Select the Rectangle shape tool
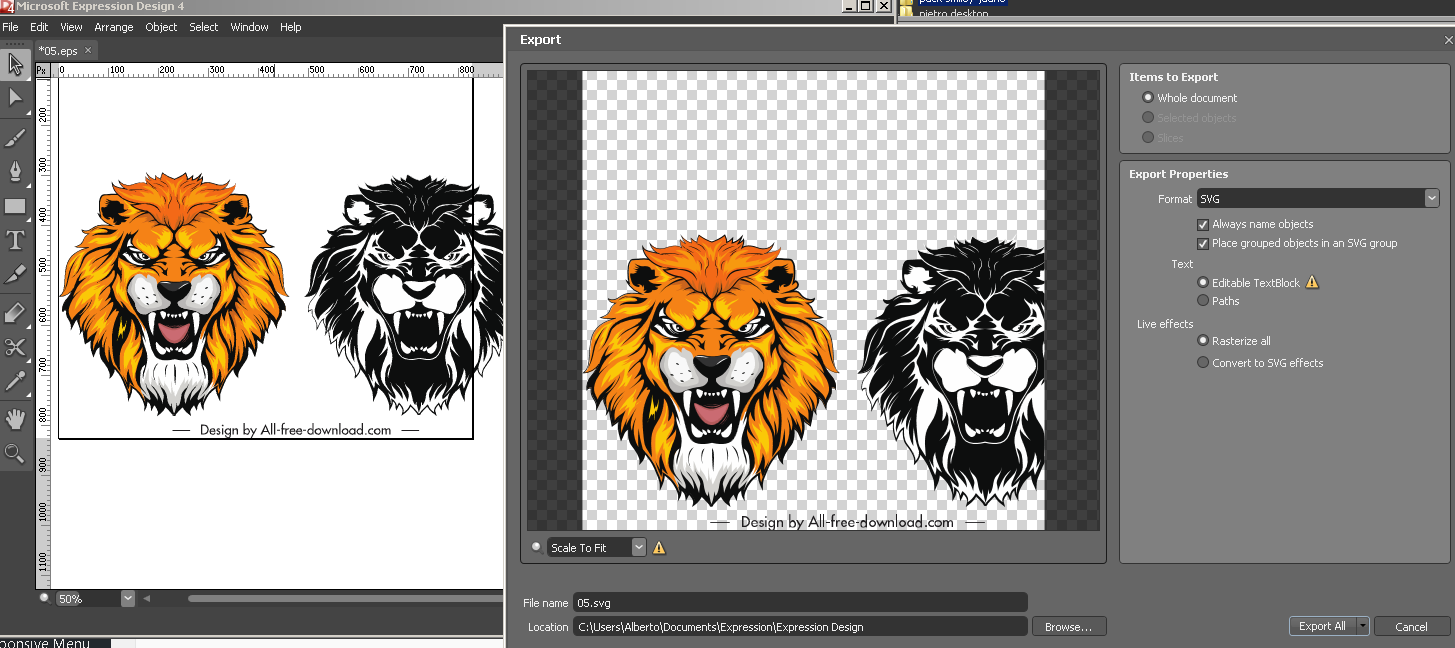This screenshot has height=648, width=1455. point(15,207)
